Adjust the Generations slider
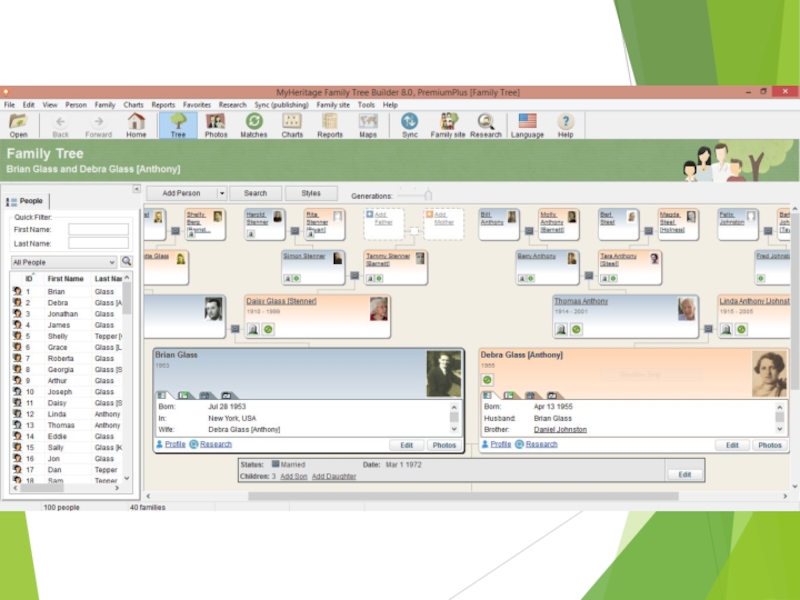 (428, 195)
